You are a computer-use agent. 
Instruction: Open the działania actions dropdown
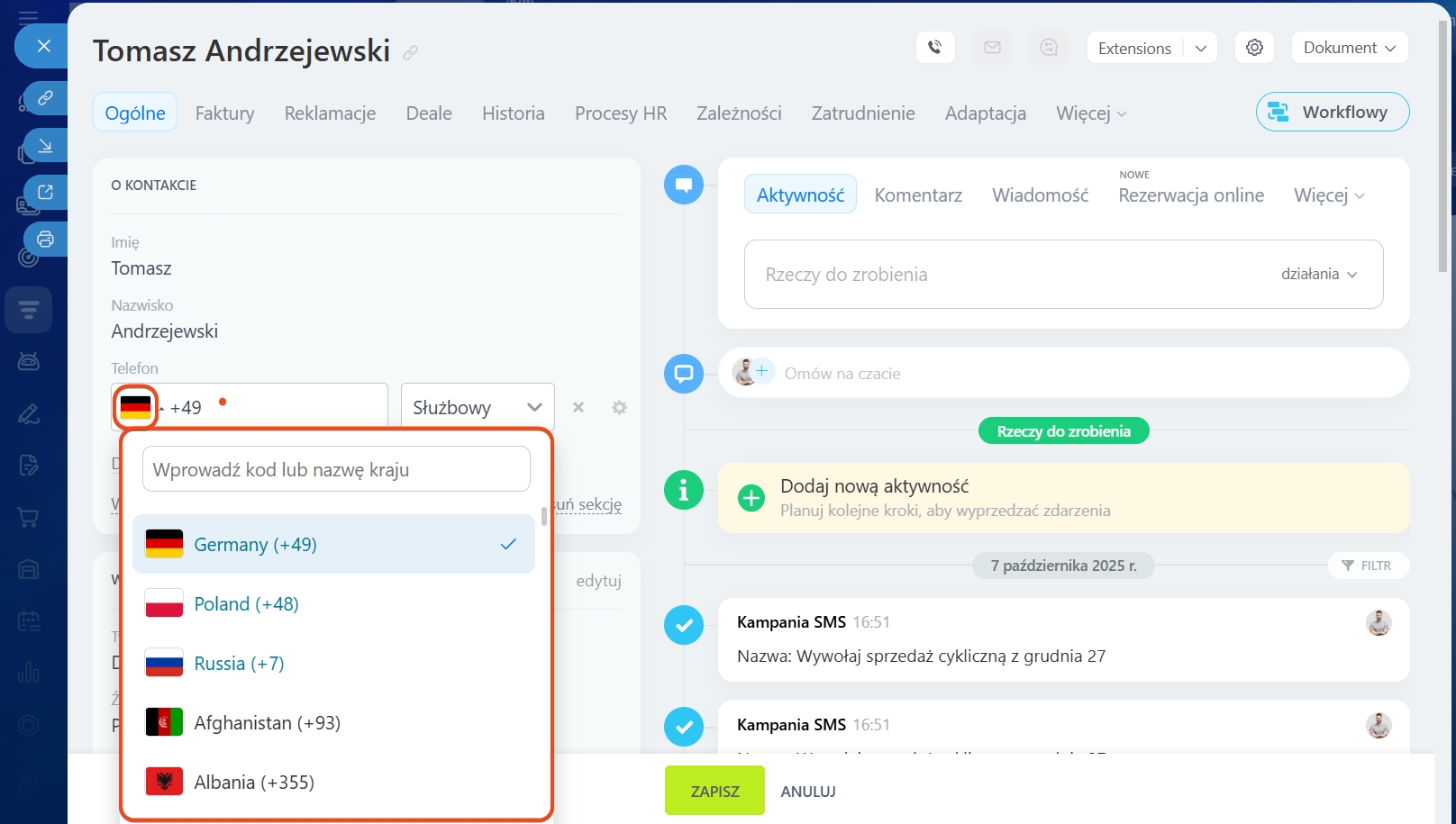point(1318,275)
